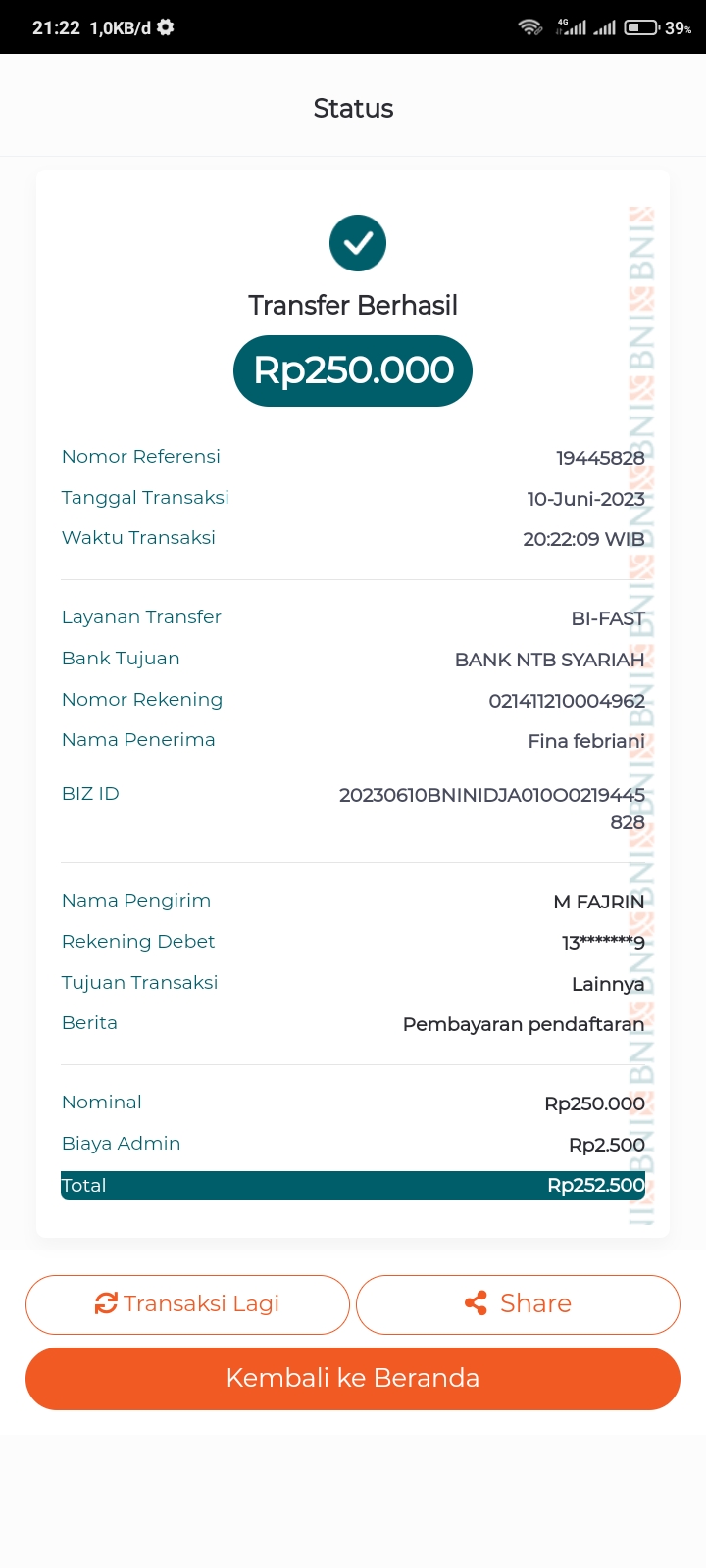
Task: Tap the BIZ ID value
Action: click(x=492, y=808)
